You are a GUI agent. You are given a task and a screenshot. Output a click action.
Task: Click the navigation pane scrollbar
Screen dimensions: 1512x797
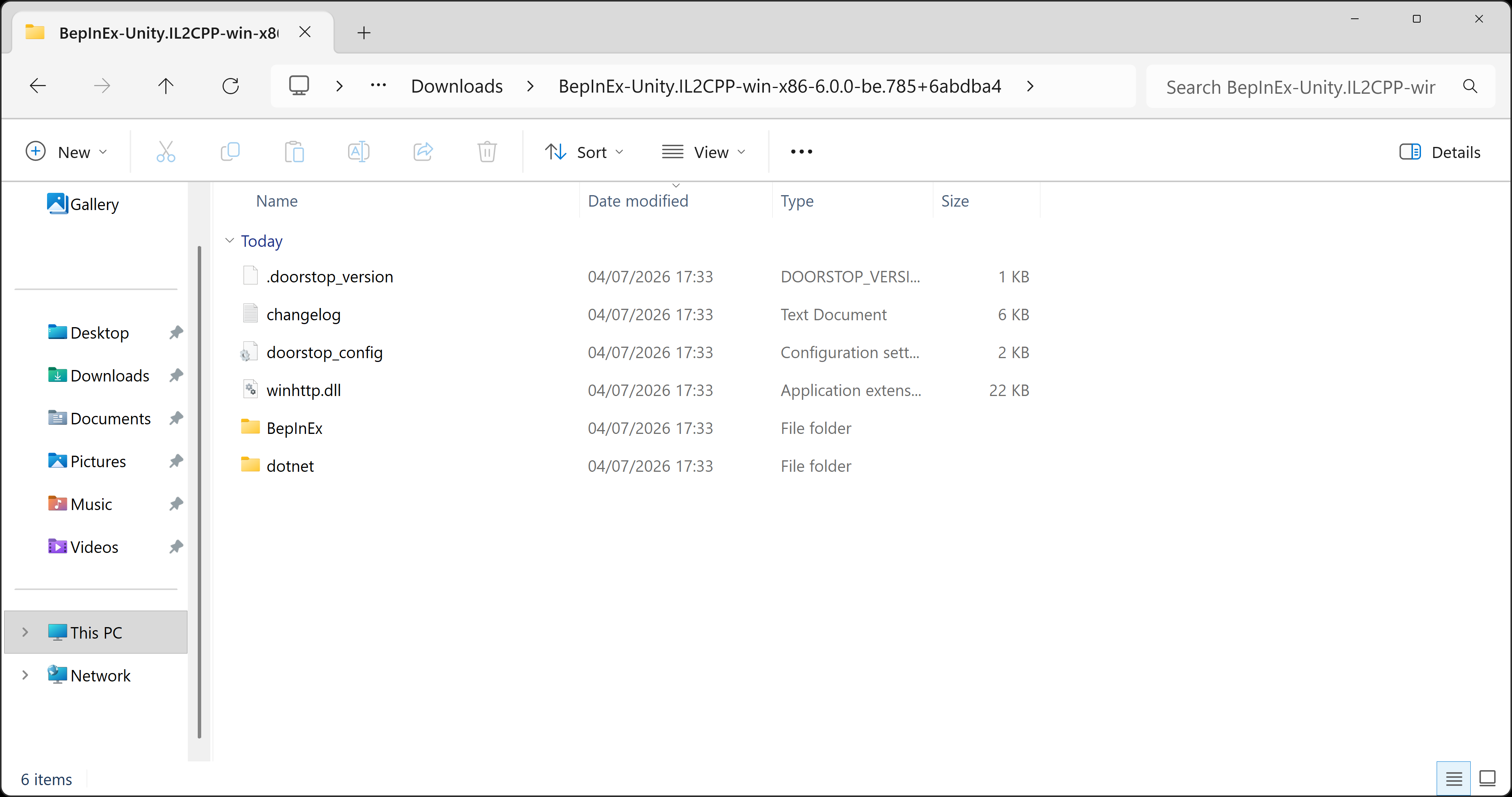coord(200,492)
